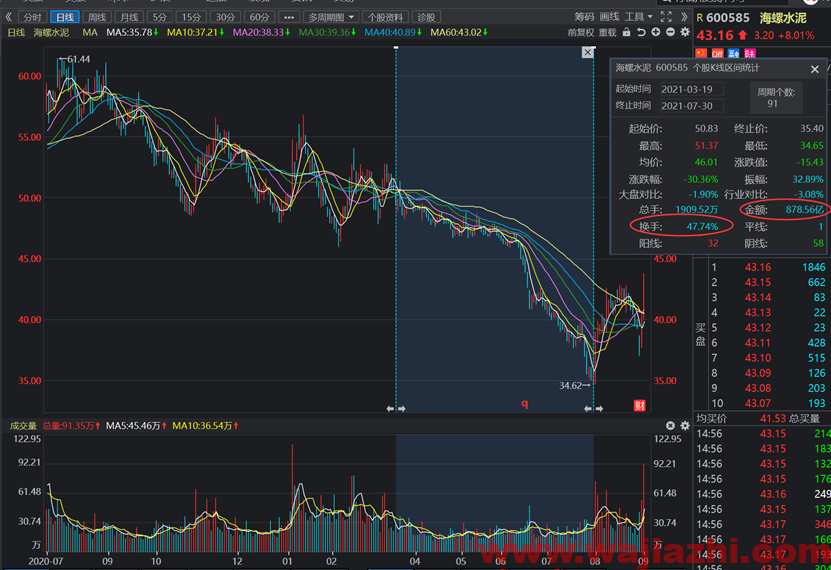Click buy level 1 price 43.16
Image resolution: width=831 pixels, height=570 pixels.
(x=758, y=267)
